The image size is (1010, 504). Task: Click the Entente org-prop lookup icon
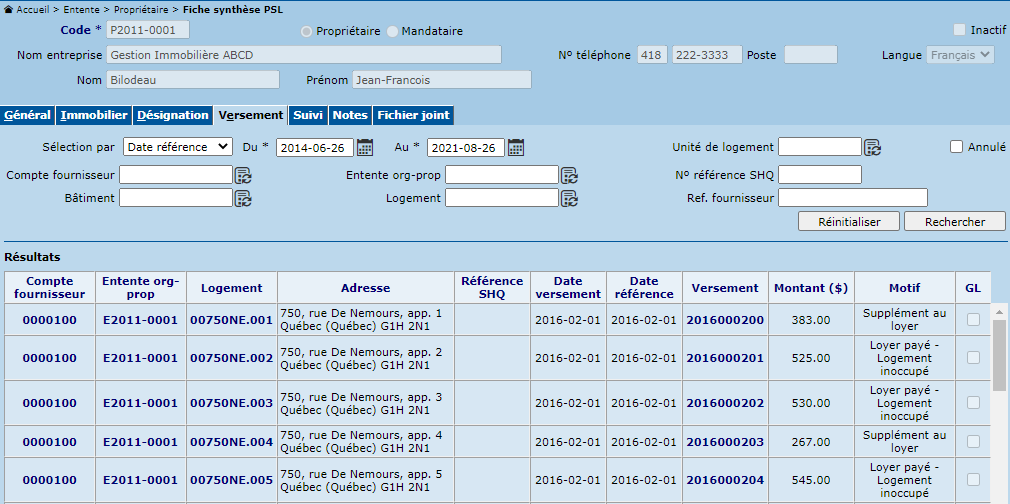pos(569,175)
